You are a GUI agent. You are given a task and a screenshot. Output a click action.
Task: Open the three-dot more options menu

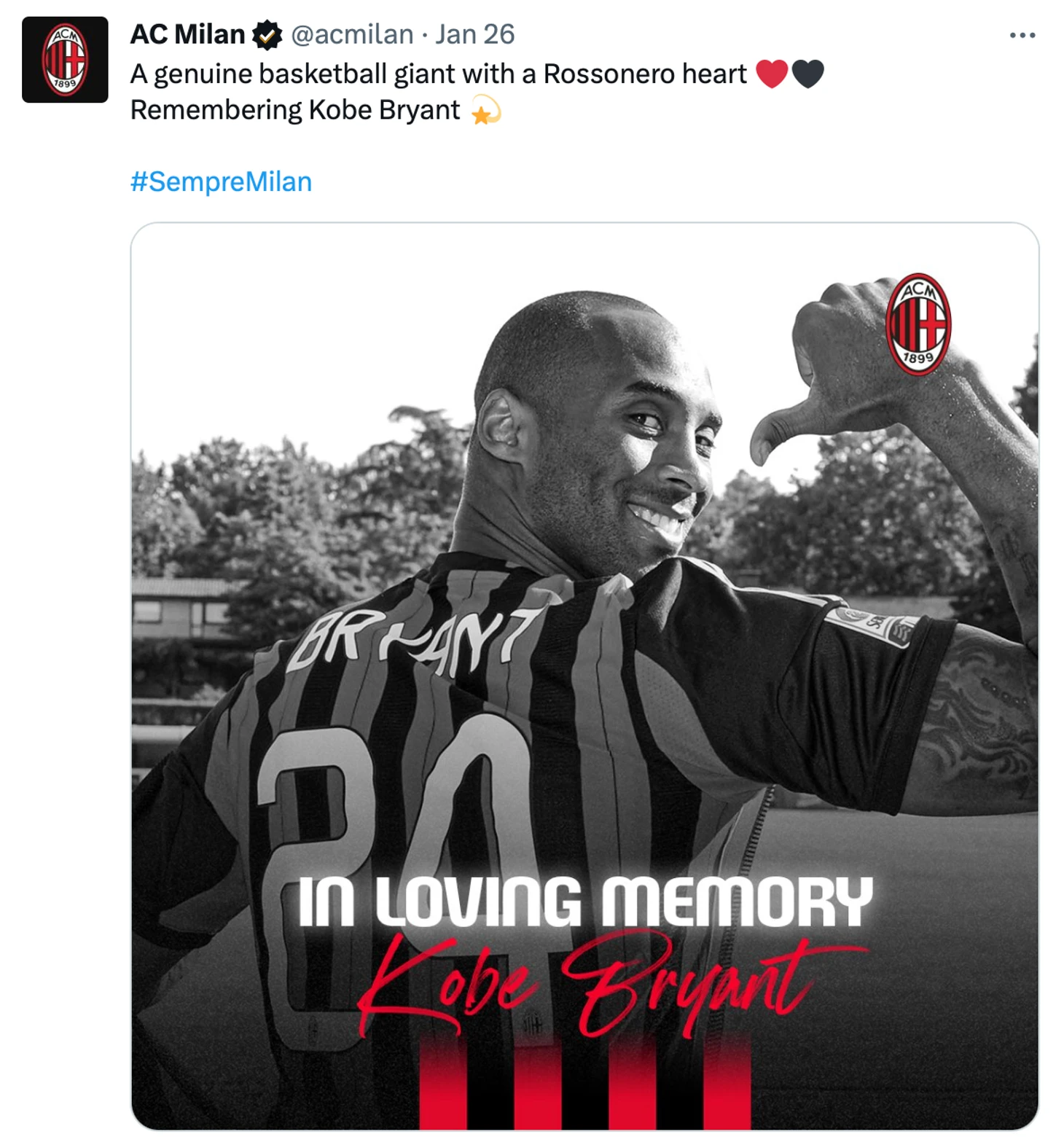[1022, 35]
